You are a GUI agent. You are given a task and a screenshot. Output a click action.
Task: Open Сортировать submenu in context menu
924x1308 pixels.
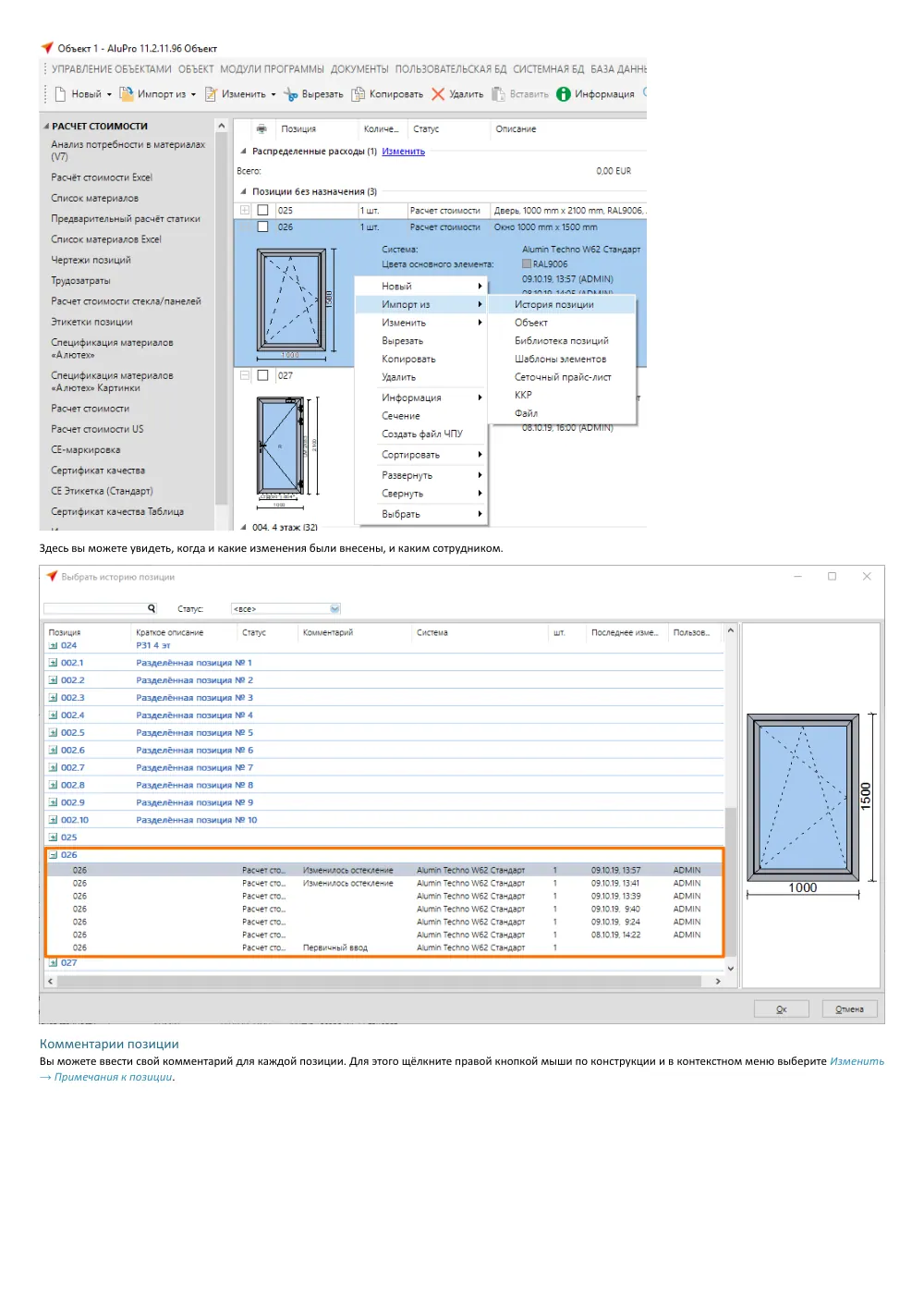(x=421, y=455)
